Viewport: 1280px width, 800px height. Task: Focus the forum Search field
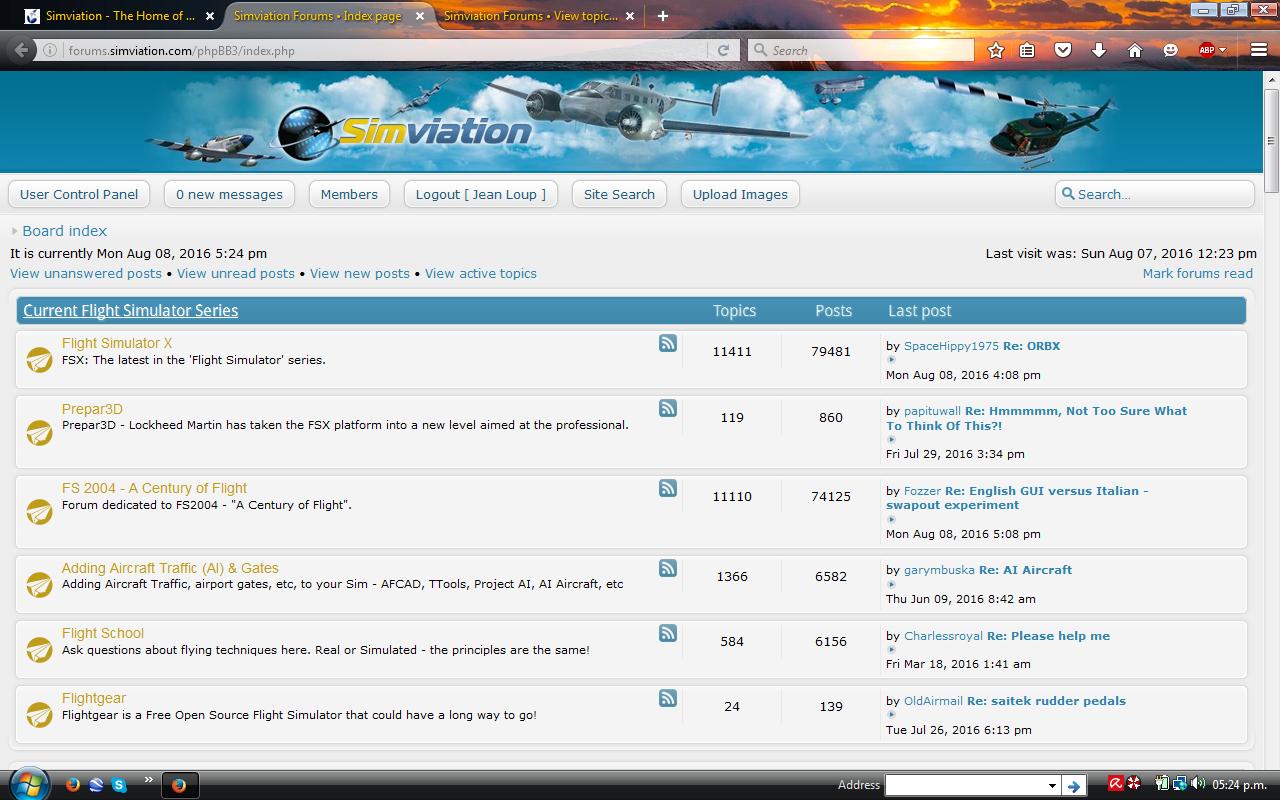(x=1155, y=194)
